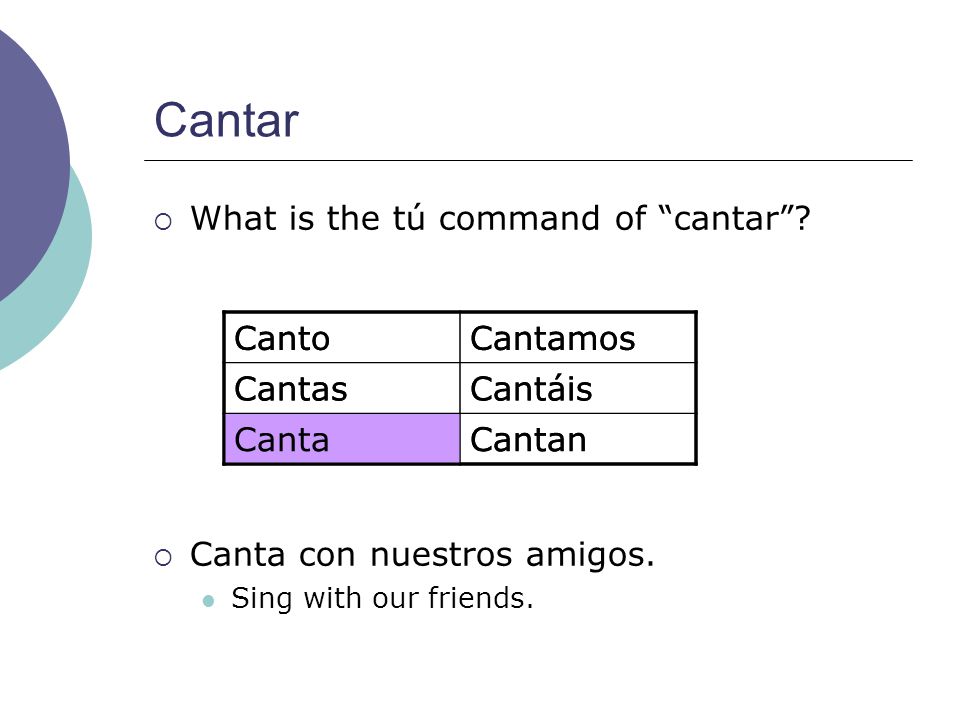Select the "Cantamos" table cell
Screen dimensions: 960x720
(x=577, y=338)
